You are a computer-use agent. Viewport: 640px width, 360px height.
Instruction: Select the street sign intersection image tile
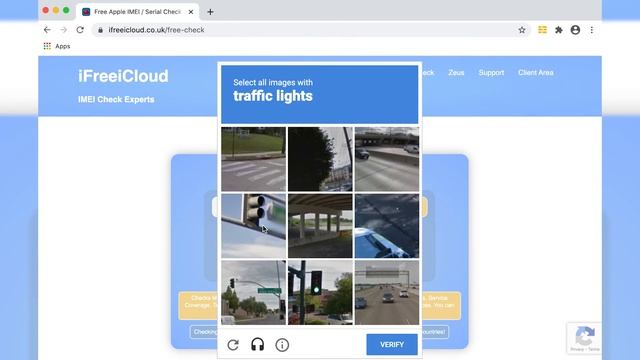tap(253, 293)
